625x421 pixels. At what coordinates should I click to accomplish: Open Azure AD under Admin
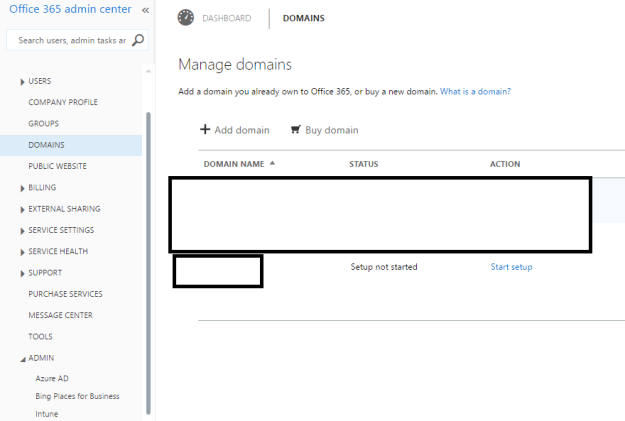[x=52, y=378]
